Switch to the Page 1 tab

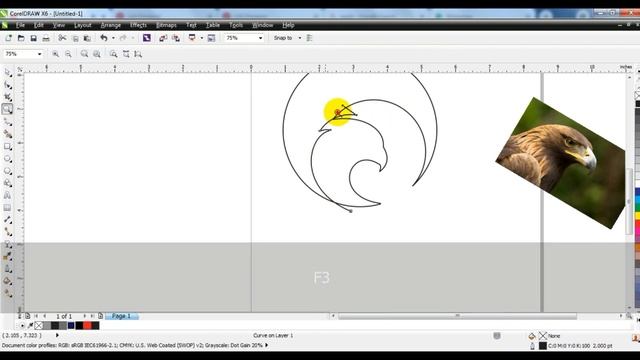[122, 316]
